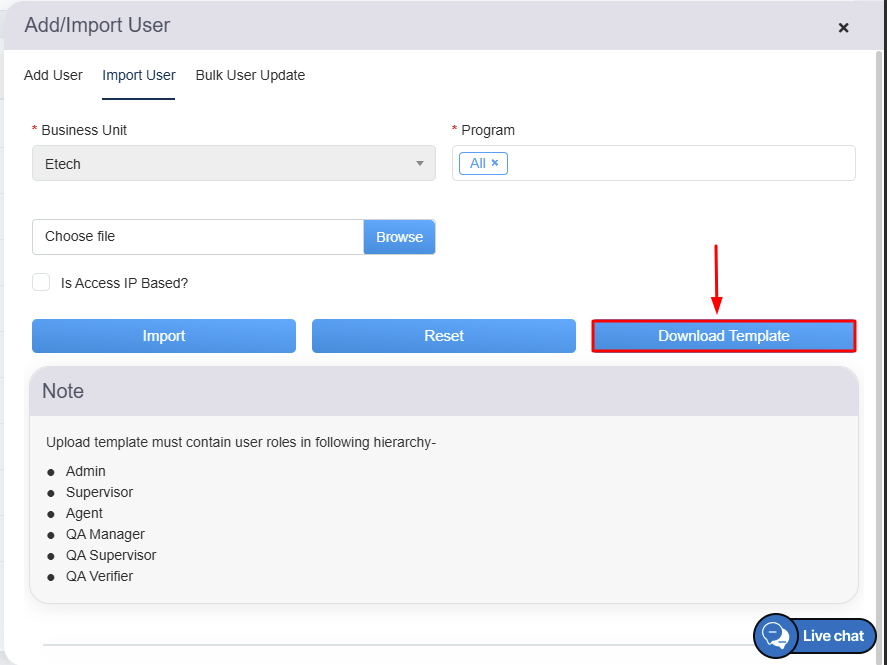The image size is (887, 665).
Task: Click the Import button
Action: [x=164, y=336]
